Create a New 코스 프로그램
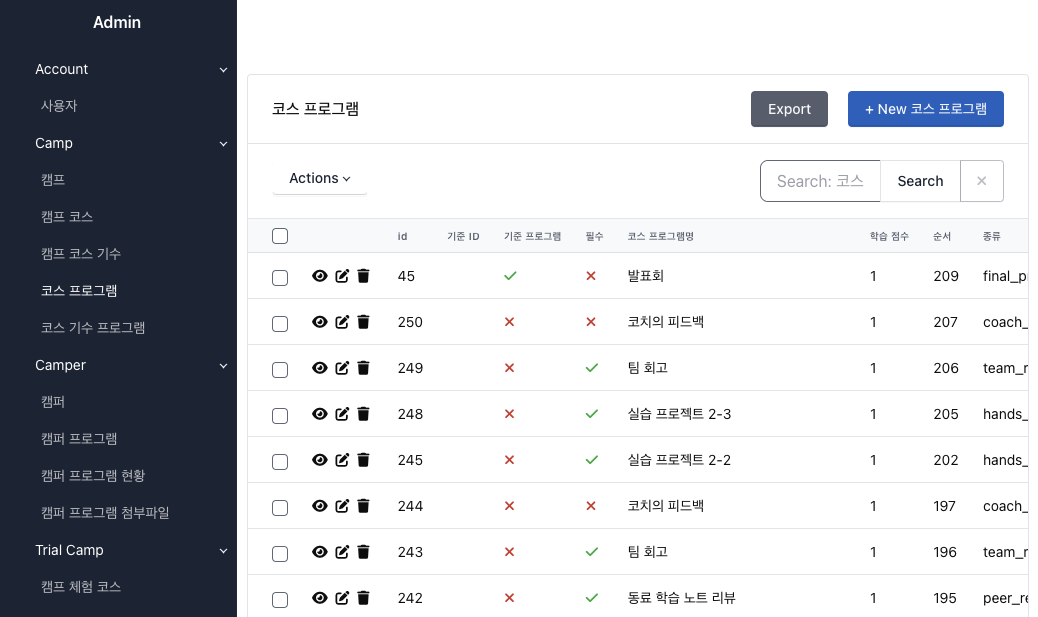Screen dimensions: 1038x617 pos(925,109)
